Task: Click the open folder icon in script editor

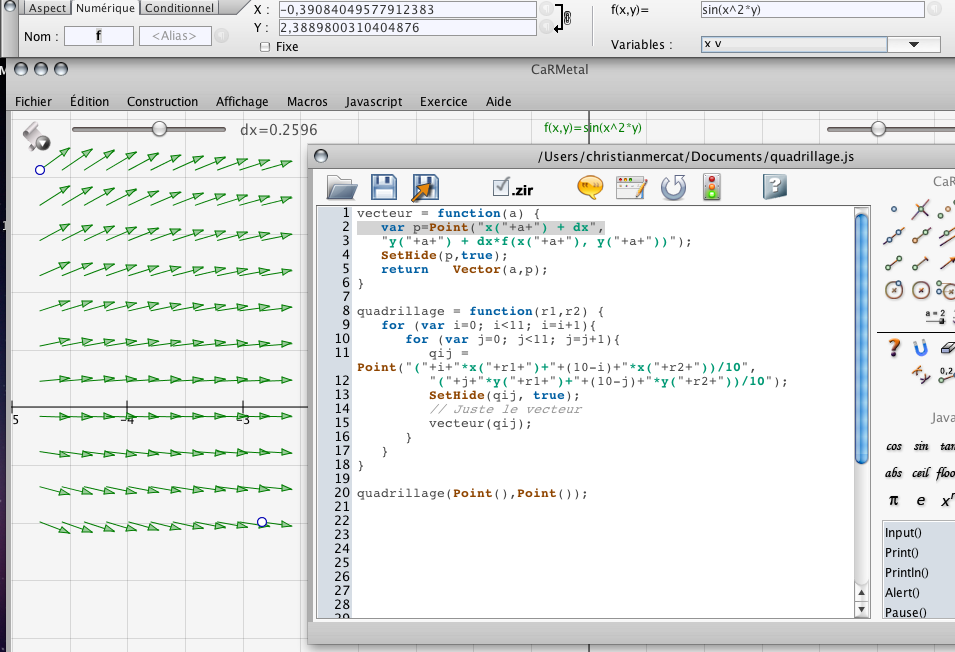Action: click(343, 187)
